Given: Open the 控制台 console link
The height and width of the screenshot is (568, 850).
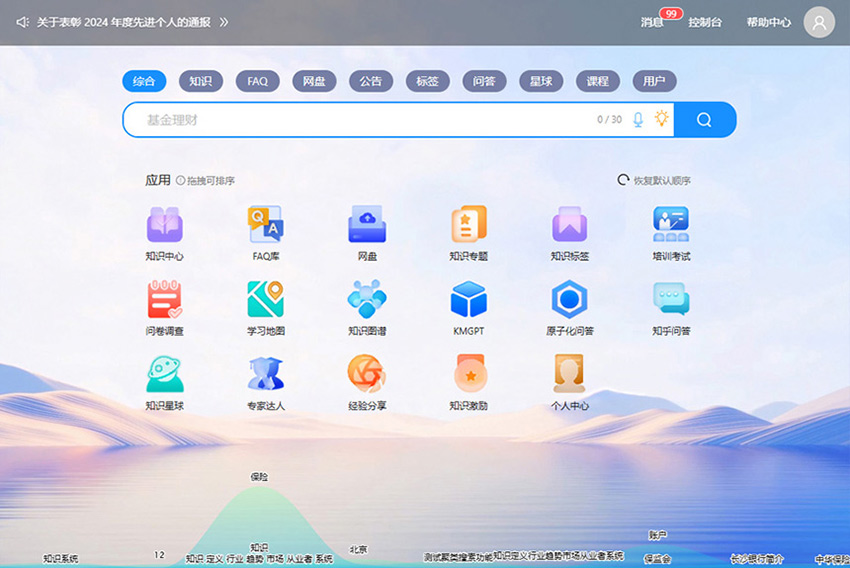Looking at the screenshot, I should pyautogui.click(x=705, y=22).
